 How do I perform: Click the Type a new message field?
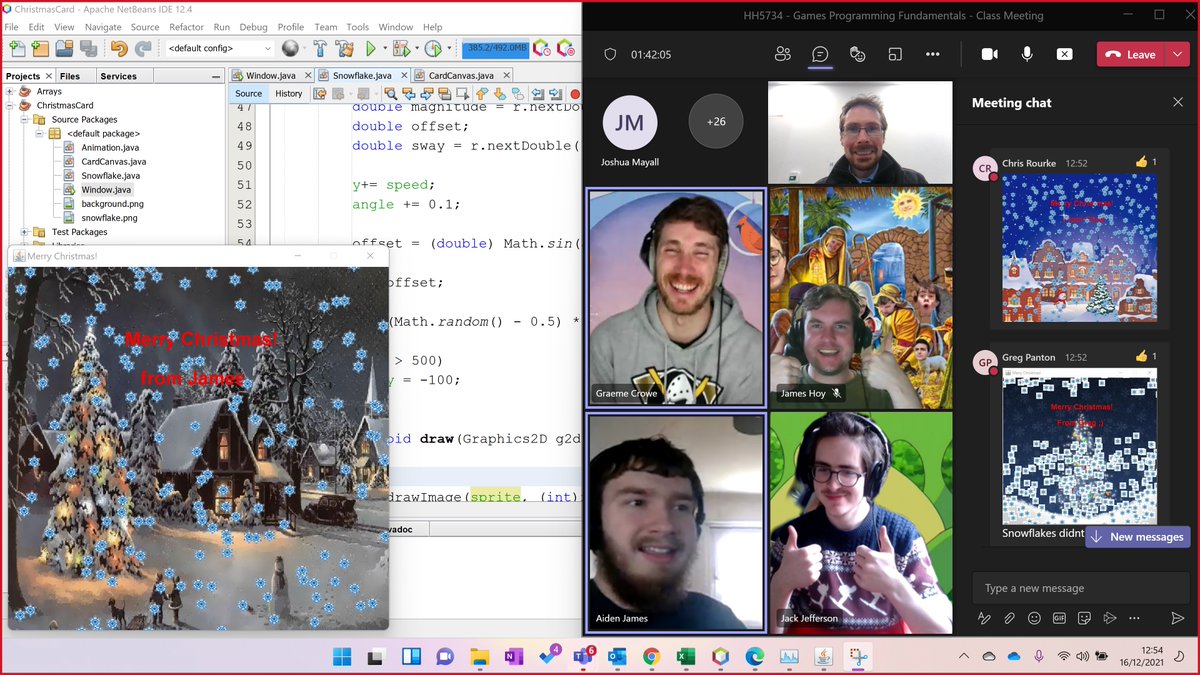click(1080, 588)
